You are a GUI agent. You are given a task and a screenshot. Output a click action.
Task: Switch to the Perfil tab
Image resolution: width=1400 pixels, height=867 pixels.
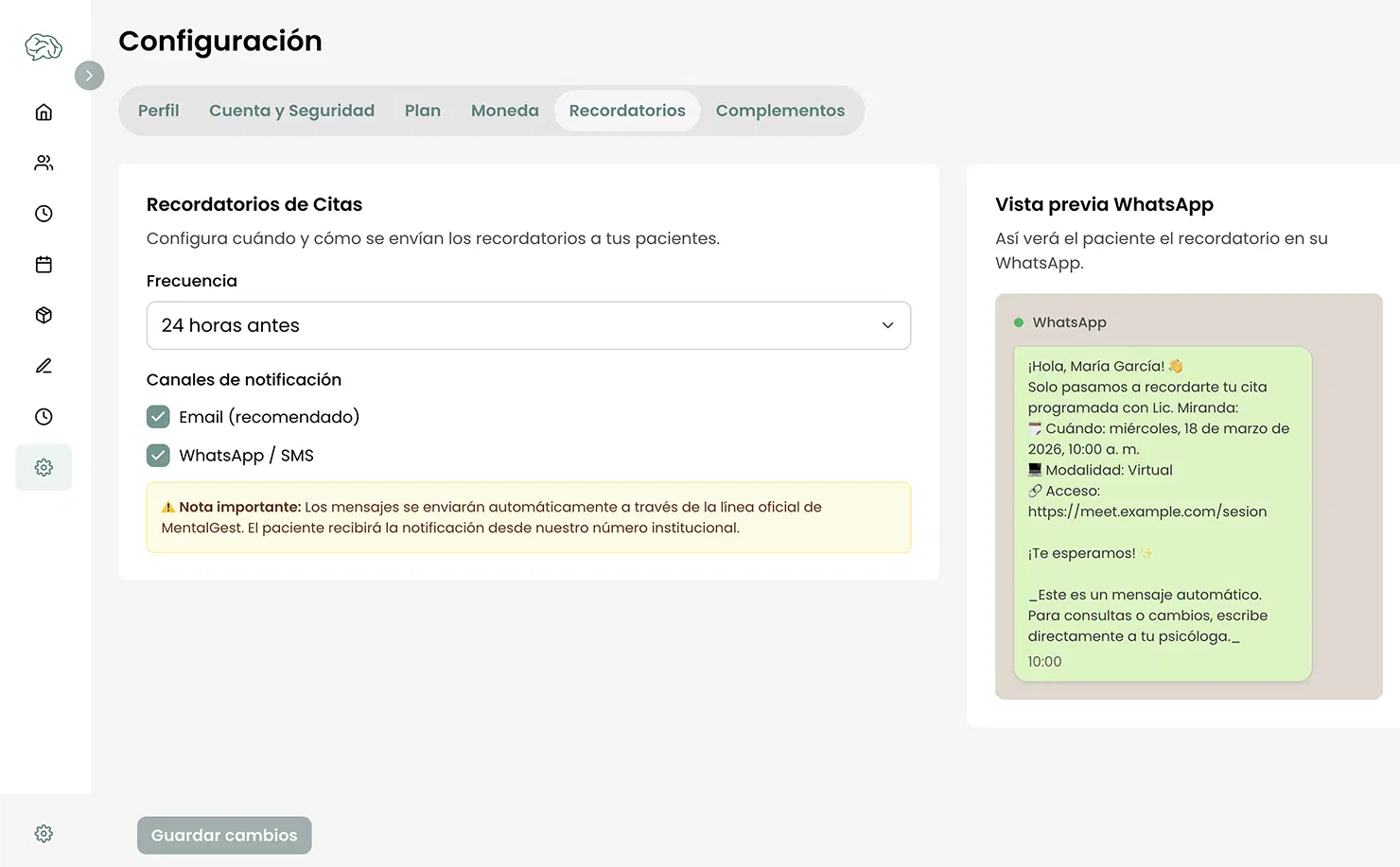pyautogui.click(x=158, y=111)
